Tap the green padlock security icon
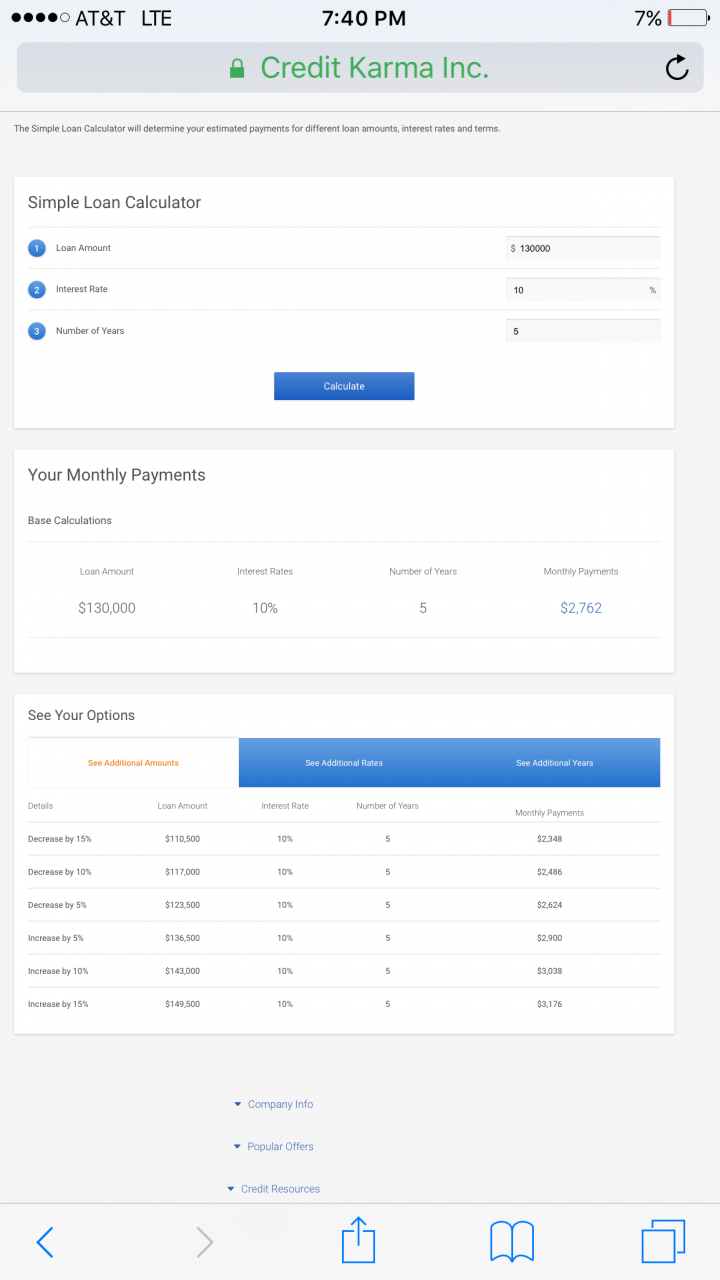Screen dimensions: 720x1280 pos(237,68)
